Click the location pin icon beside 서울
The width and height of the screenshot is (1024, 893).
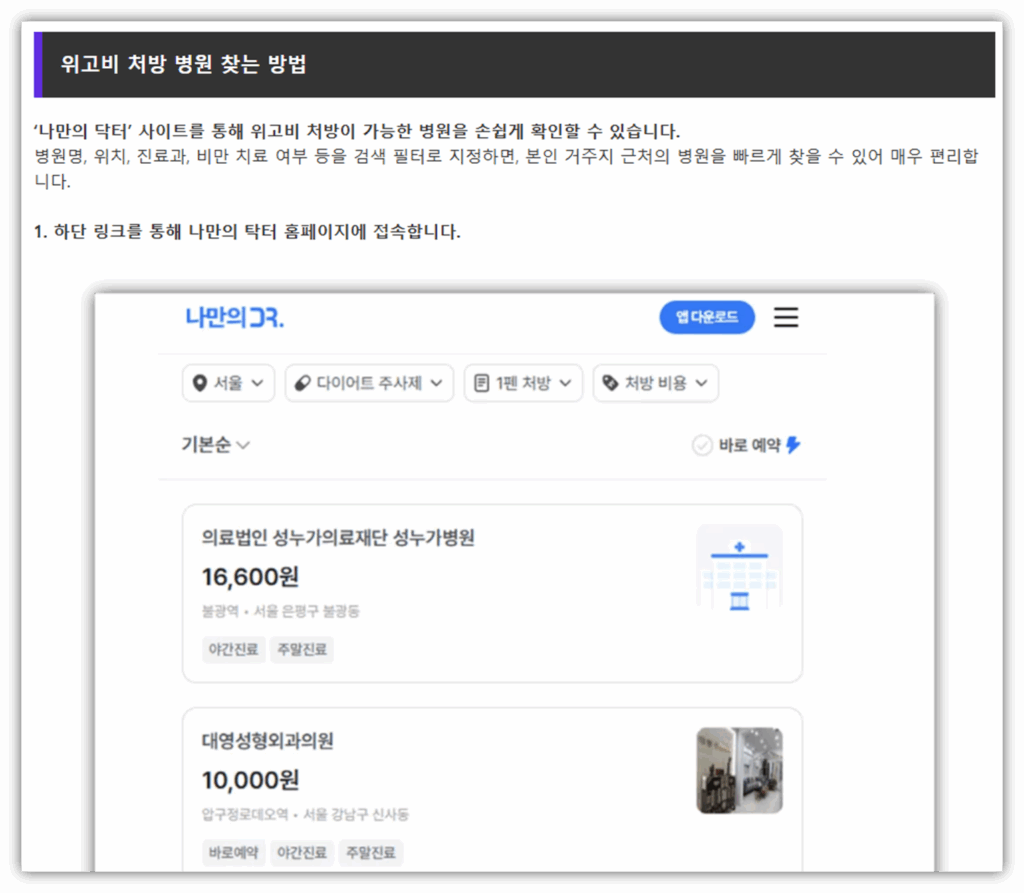point(200,383)
